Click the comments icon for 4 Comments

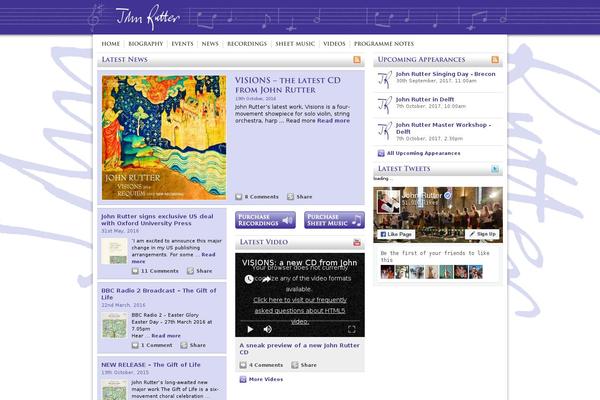point(243,365)
